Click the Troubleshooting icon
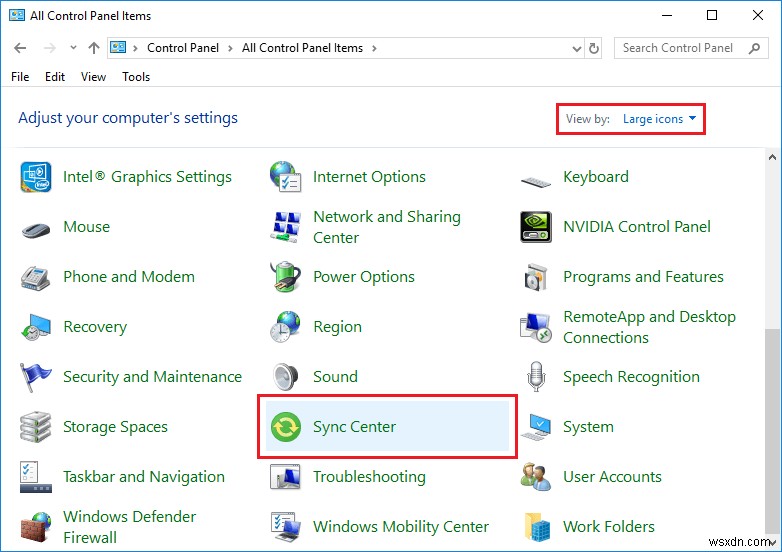Screen dimensions: 782x552 [x=285, y=477]
